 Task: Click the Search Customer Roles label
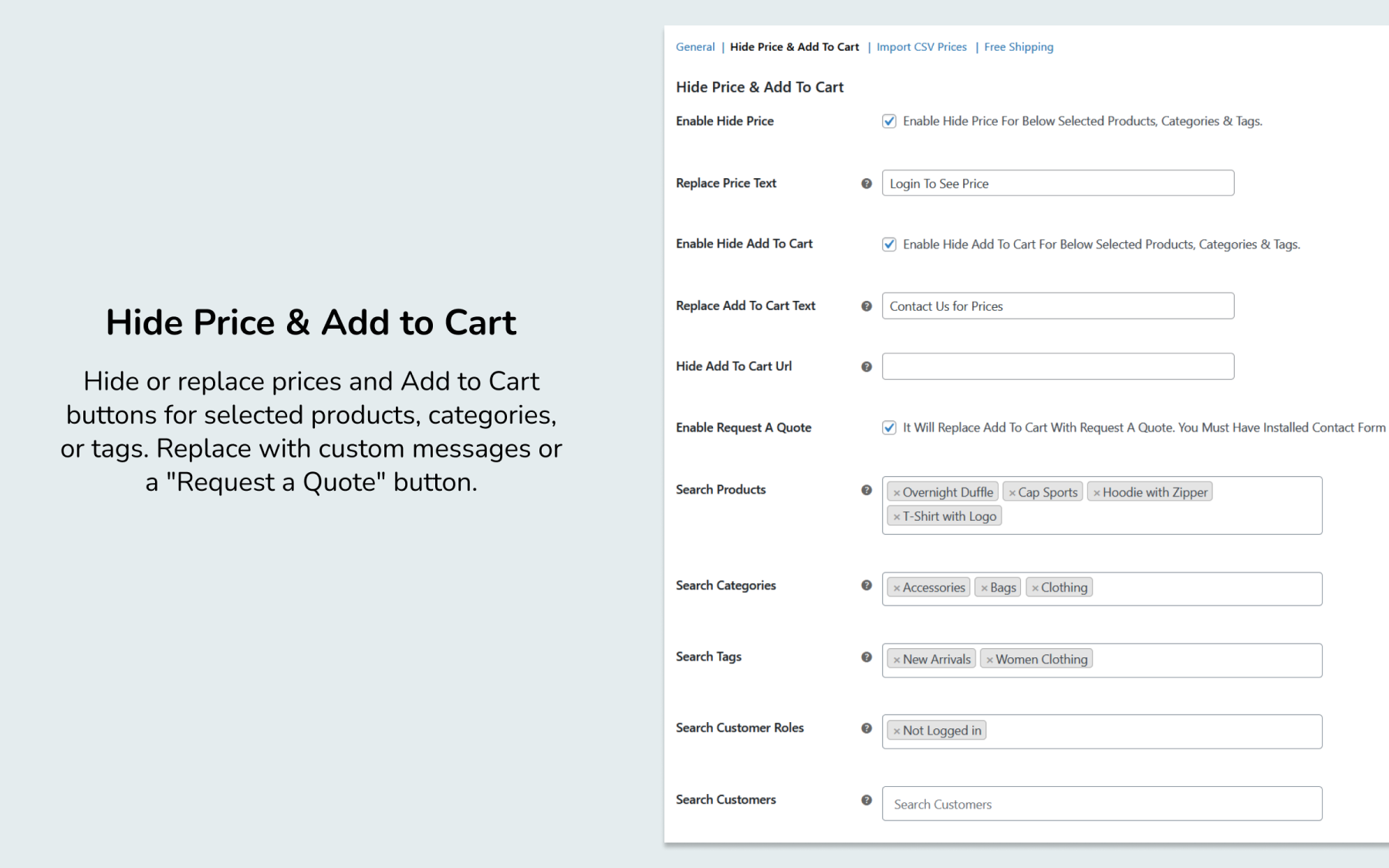[x=740, y=728]
